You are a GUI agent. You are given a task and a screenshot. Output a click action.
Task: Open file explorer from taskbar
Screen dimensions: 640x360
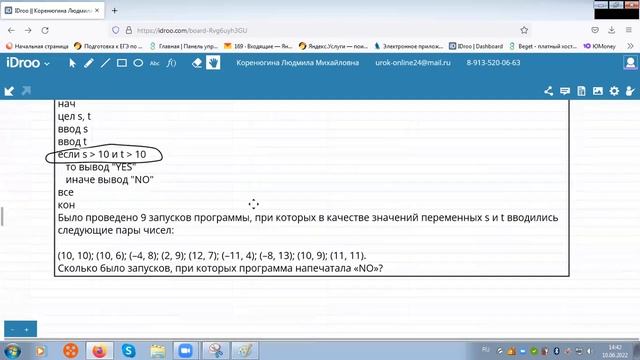(x=158, y=351)
